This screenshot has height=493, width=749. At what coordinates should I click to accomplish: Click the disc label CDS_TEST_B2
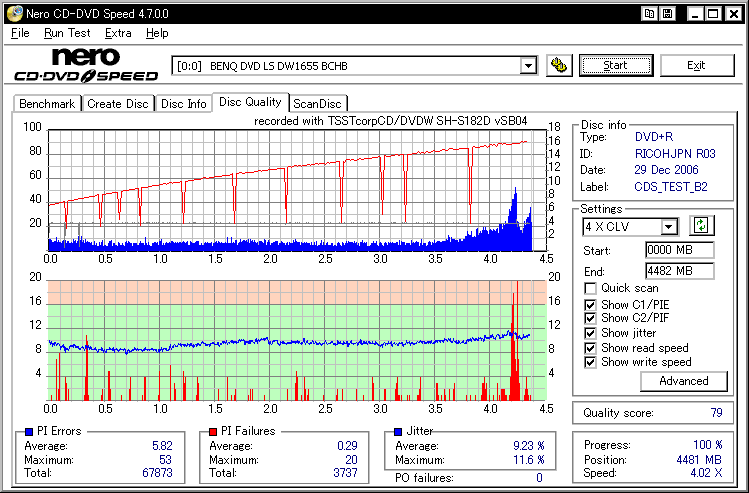click(671, 187)
